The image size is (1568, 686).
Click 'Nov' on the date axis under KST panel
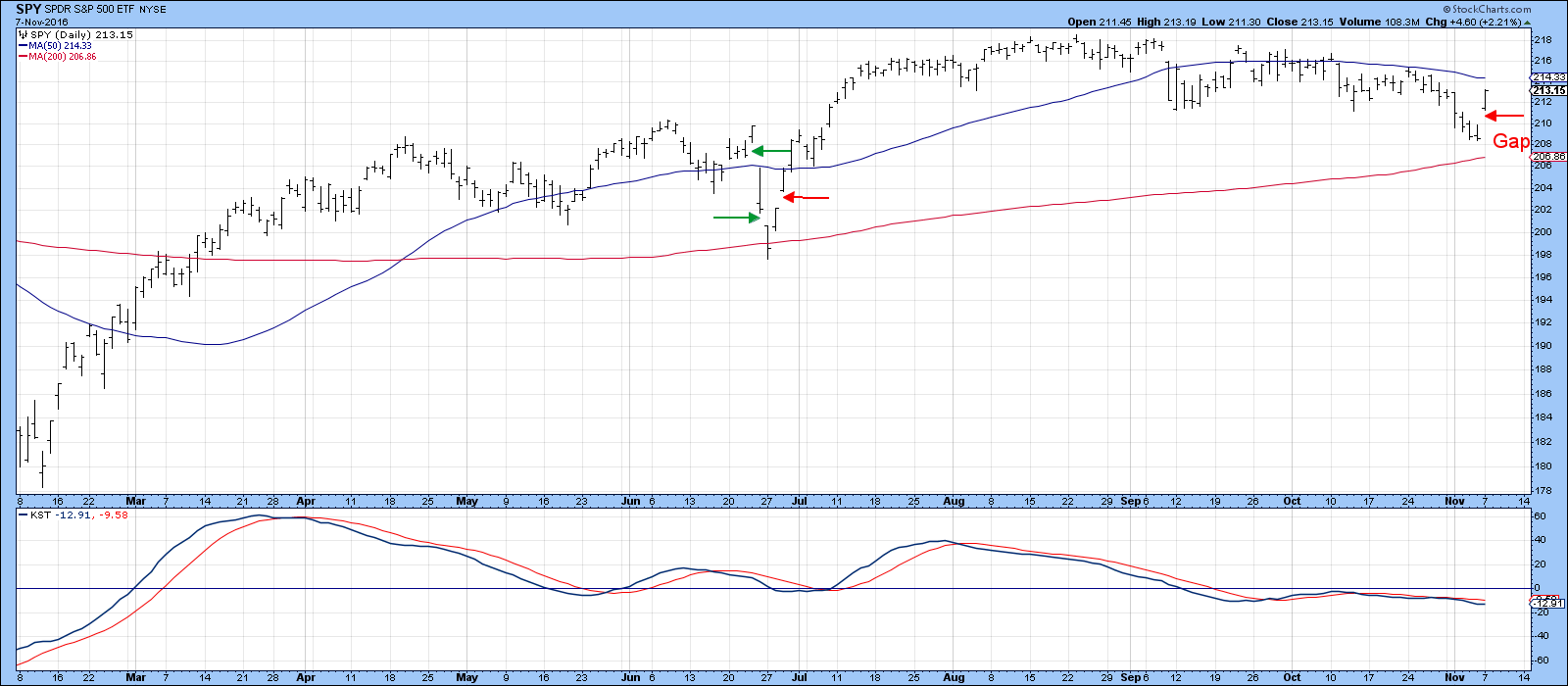[1454, 677]
